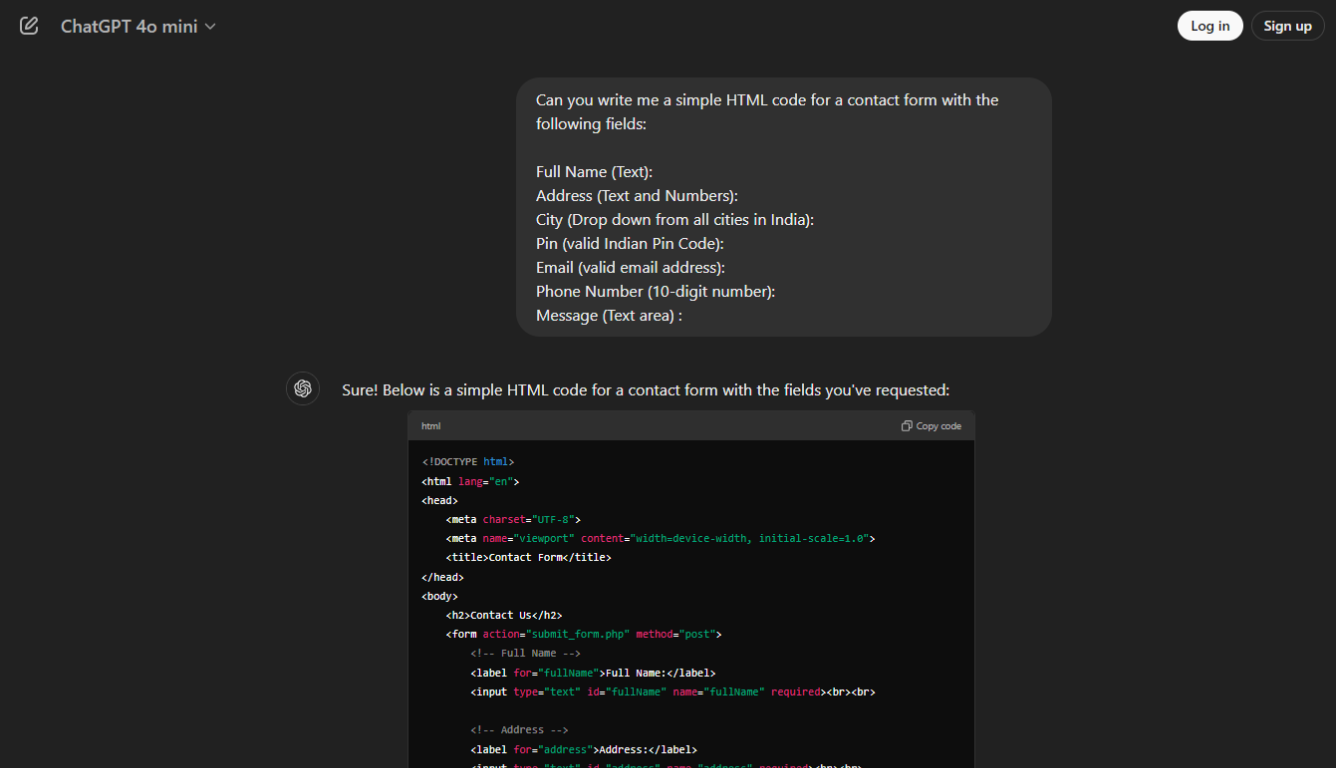Viewport: 1336px width, 768px height.
Task: Click the Copy code button
Action: [x=931, y=426]
